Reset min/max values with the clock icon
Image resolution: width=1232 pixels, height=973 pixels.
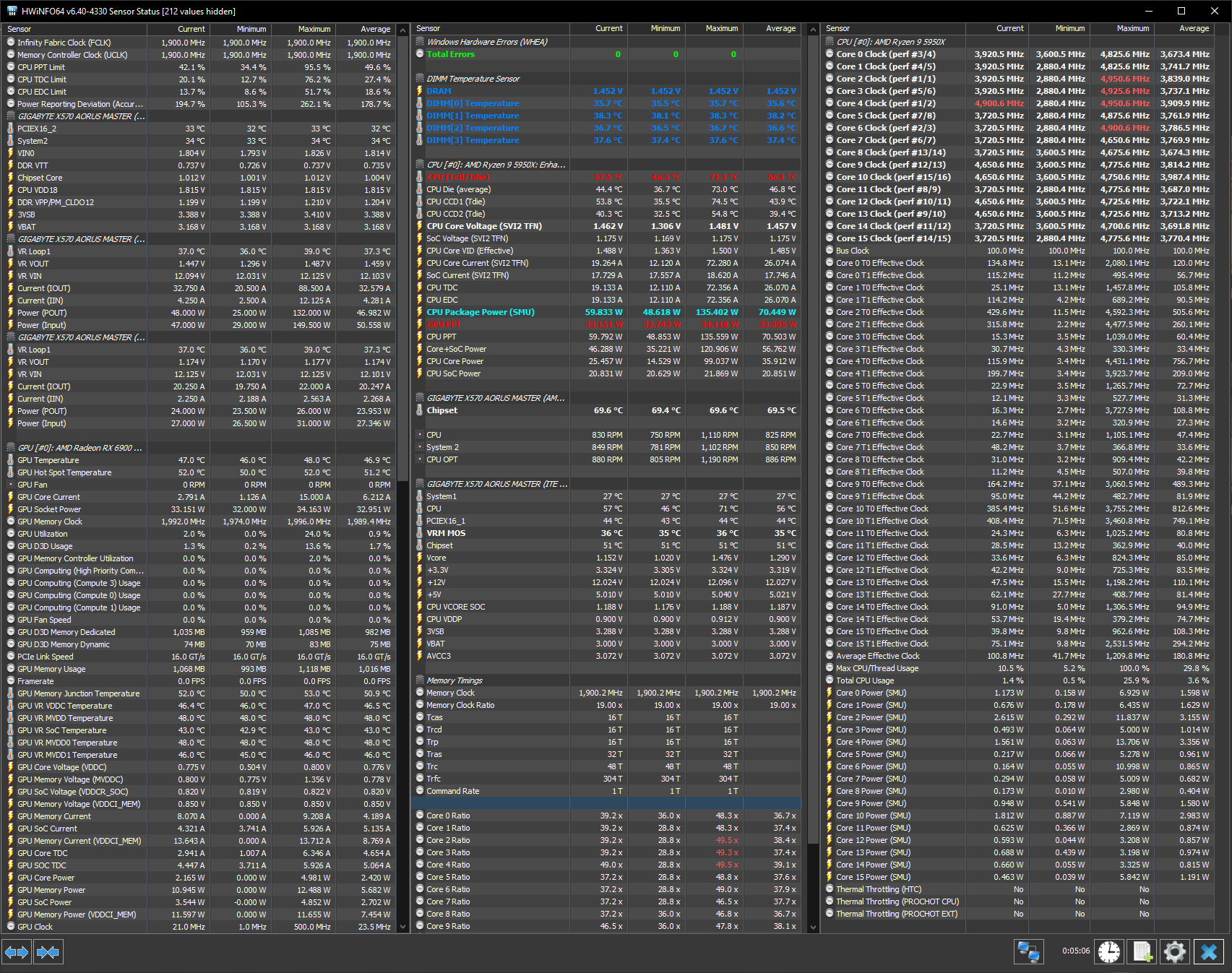coord(1109,951)
